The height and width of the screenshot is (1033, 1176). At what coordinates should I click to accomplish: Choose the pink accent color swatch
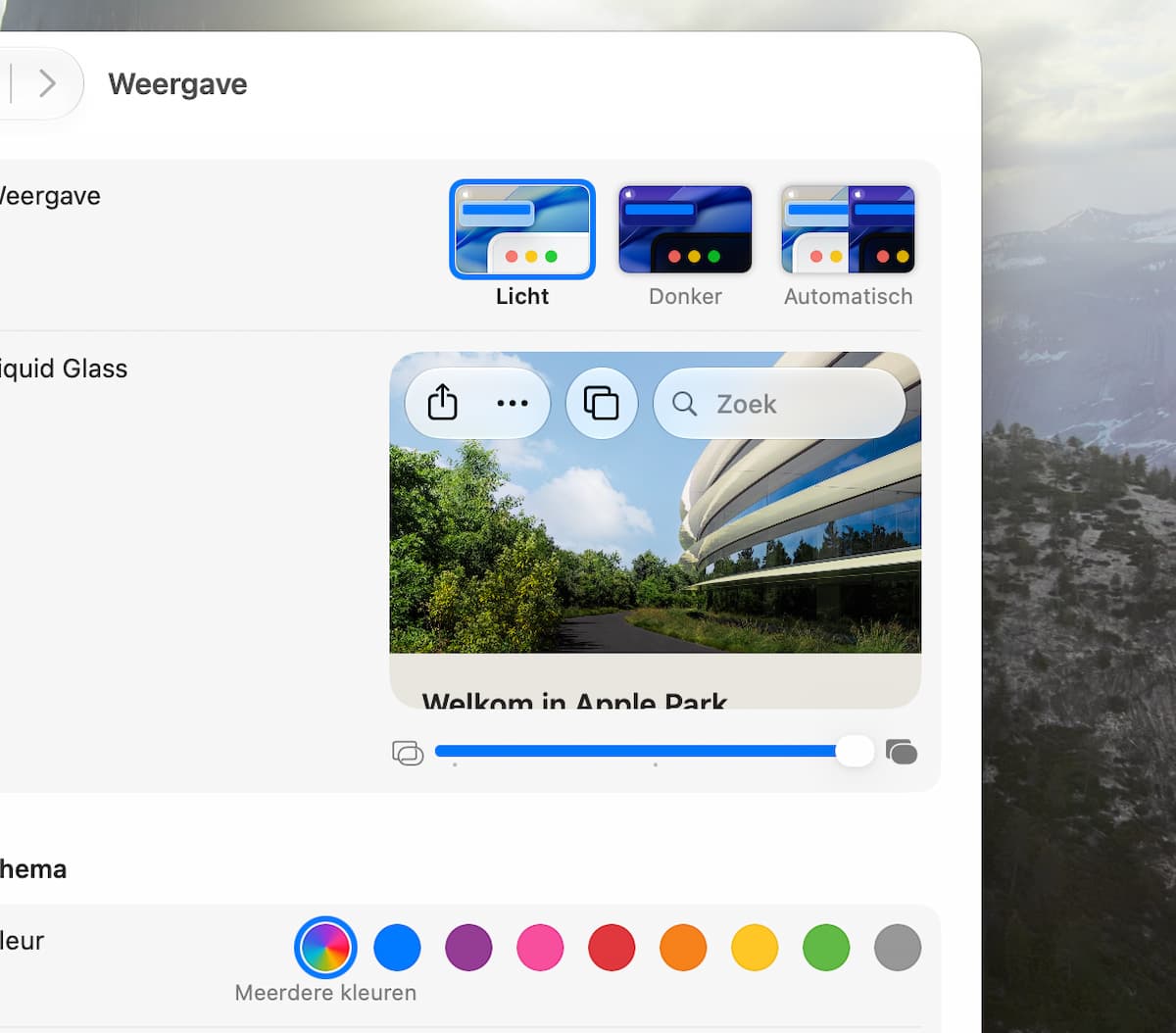point(540,948)
